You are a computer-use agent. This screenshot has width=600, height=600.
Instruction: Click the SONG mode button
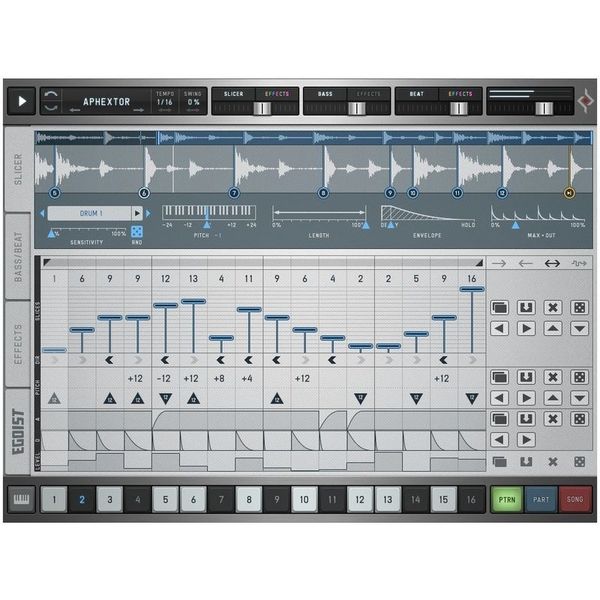point(576,498)
